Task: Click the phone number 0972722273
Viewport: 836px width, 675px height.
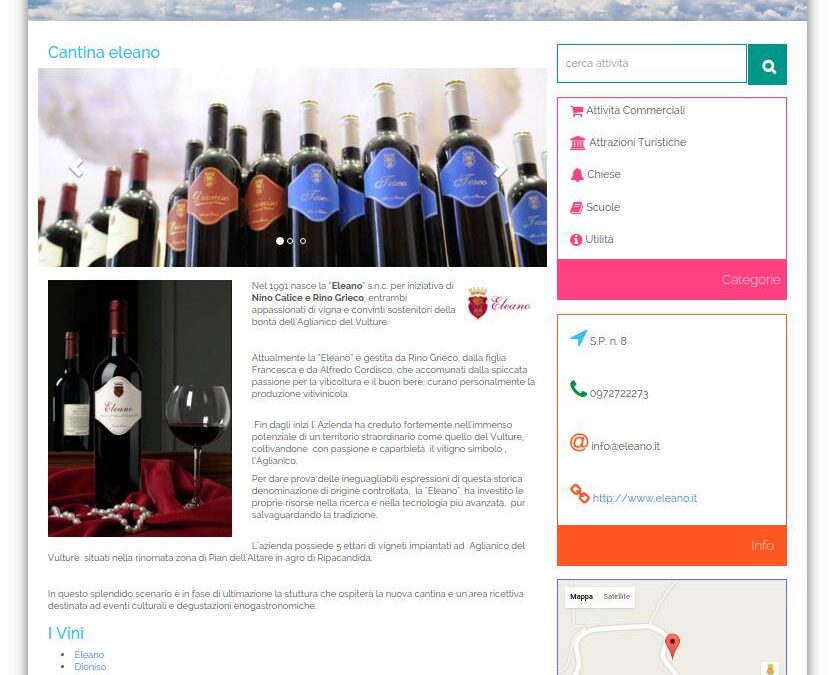Action: 619,393
